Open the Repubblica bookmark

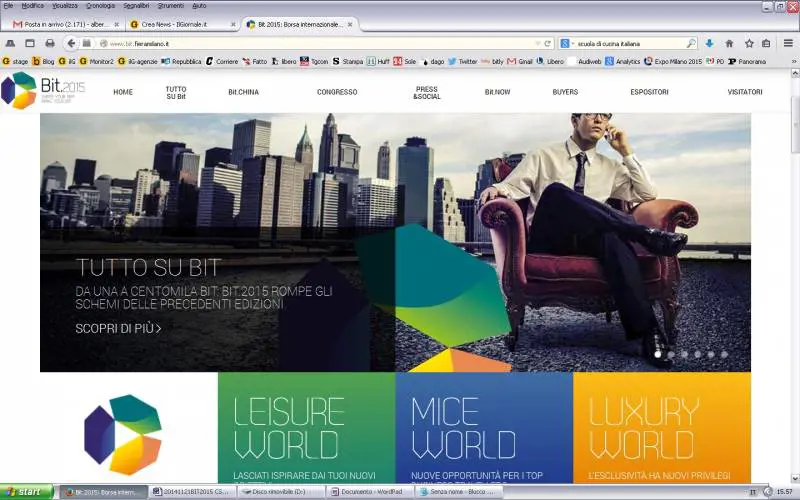182,61
